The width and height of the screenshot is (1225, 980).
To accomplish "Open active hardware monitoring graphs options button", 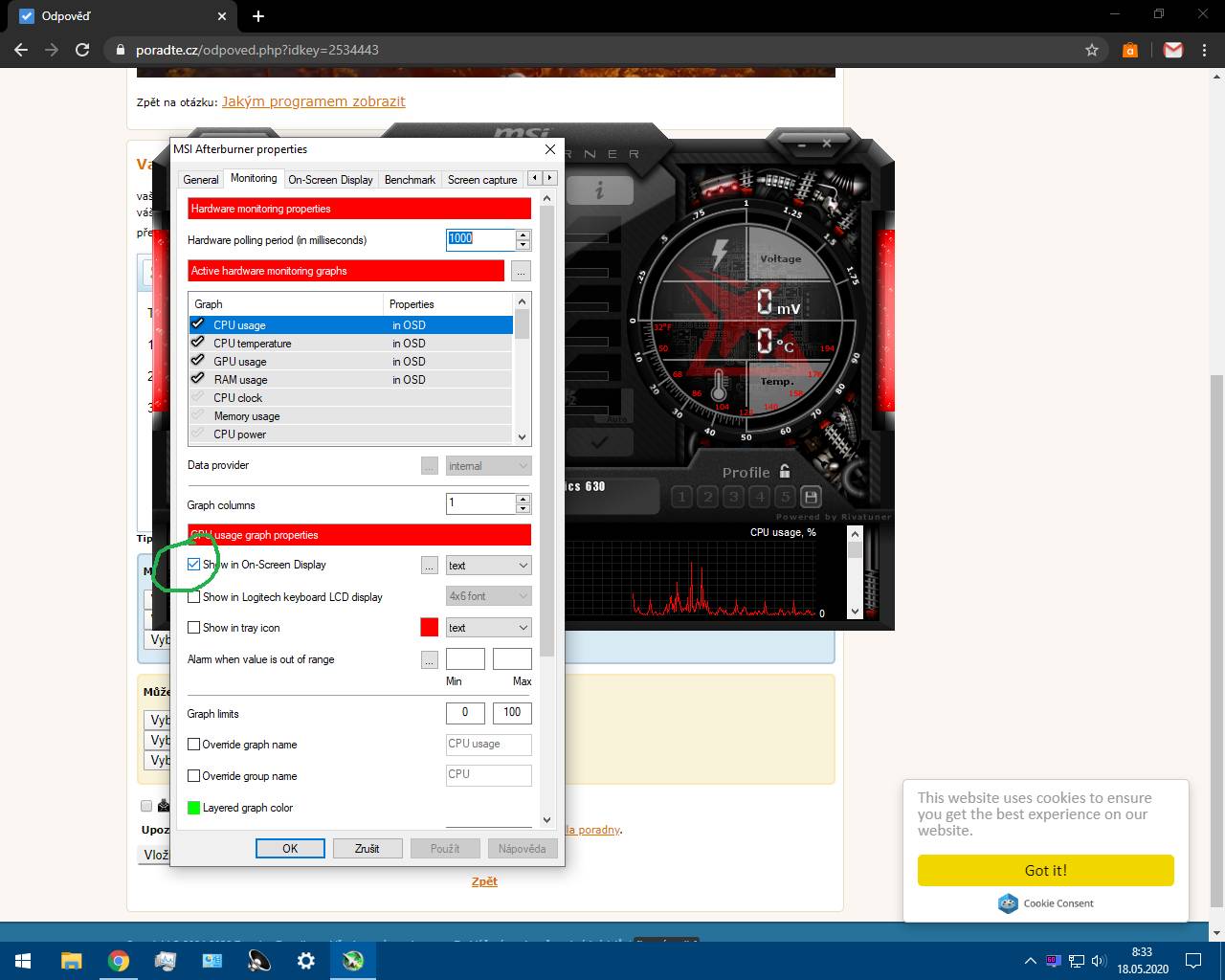I will click(x=521, y=271).
